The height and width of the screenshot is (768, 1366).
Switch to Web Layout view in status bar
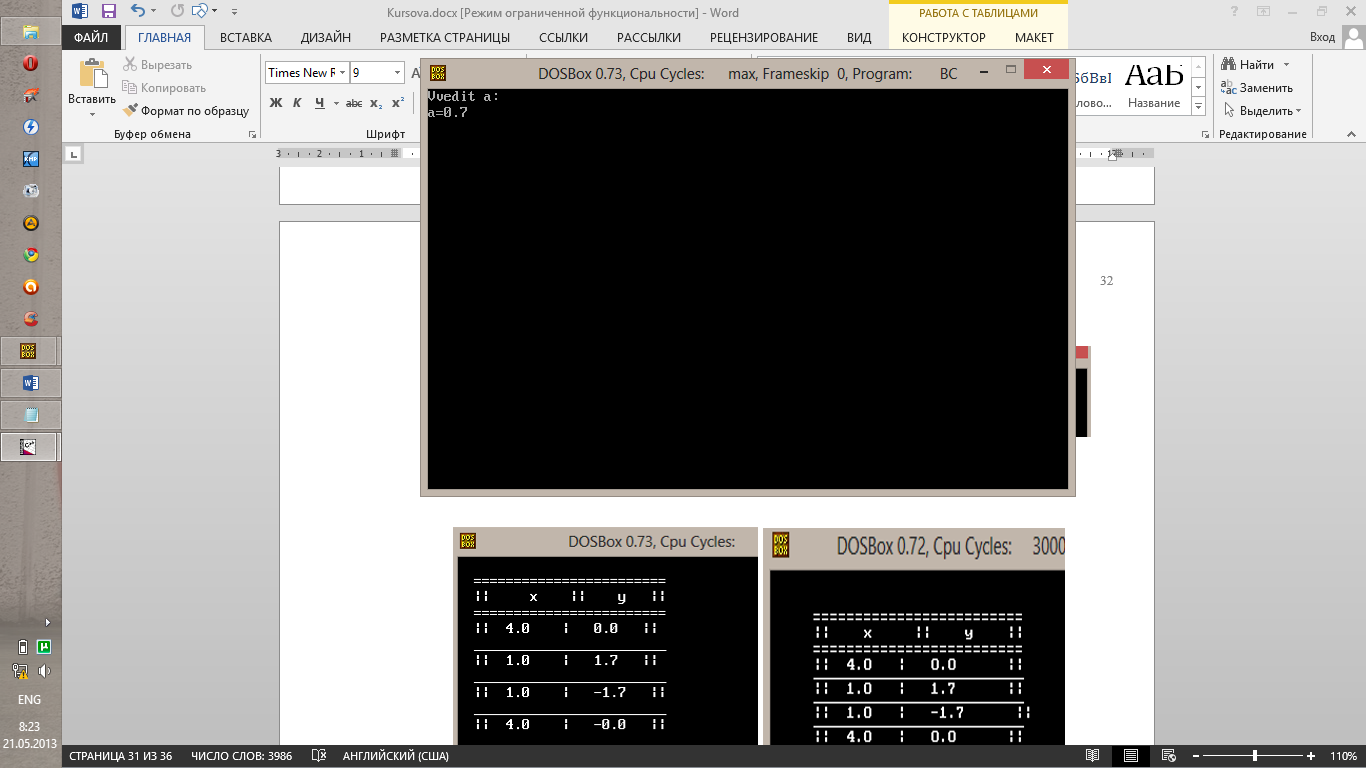coord(1168,756)
